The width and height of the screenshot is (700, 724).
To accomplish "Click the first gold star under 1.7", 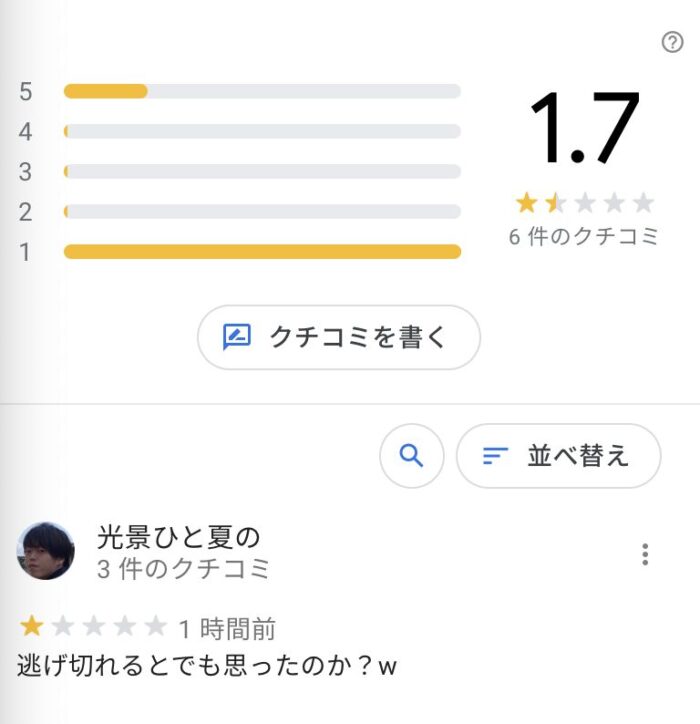I will (x=526, y=203).
